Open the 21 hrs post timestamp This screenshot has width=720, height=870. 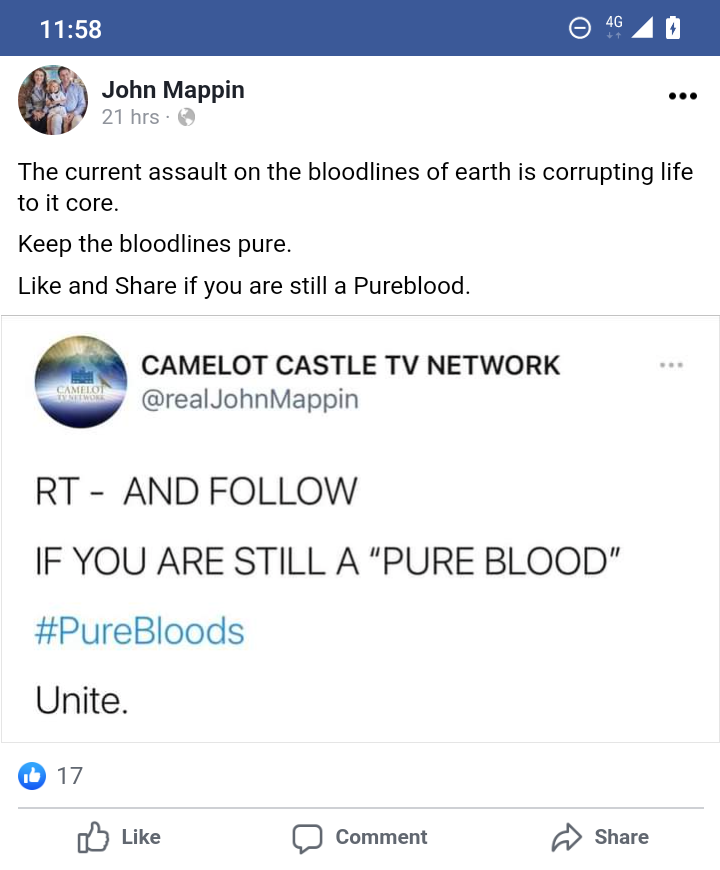click(x=130, y=117)
